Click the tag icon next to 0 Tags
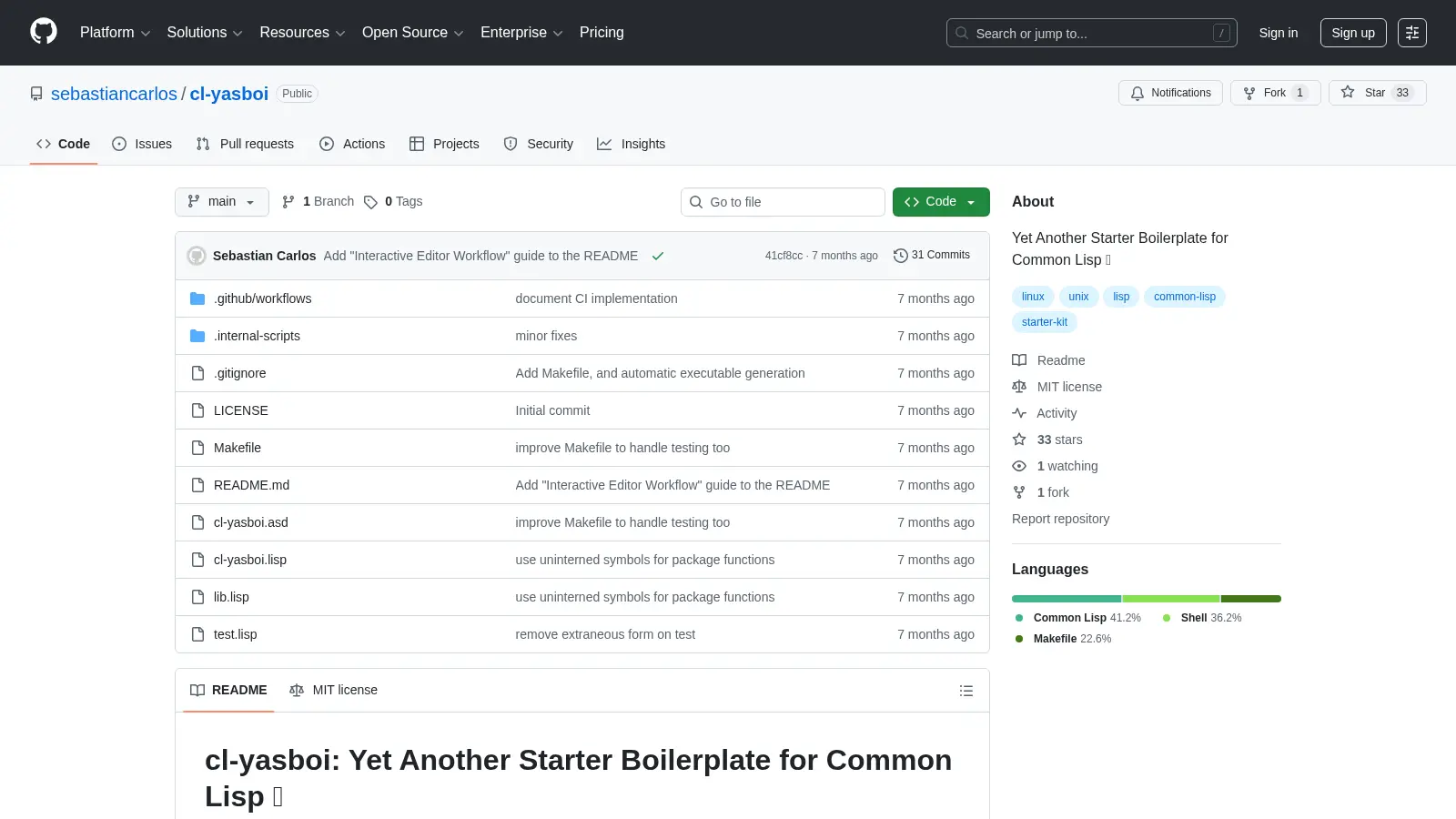The width and height of the screenshot is (1456, 819). coord(370,202)
